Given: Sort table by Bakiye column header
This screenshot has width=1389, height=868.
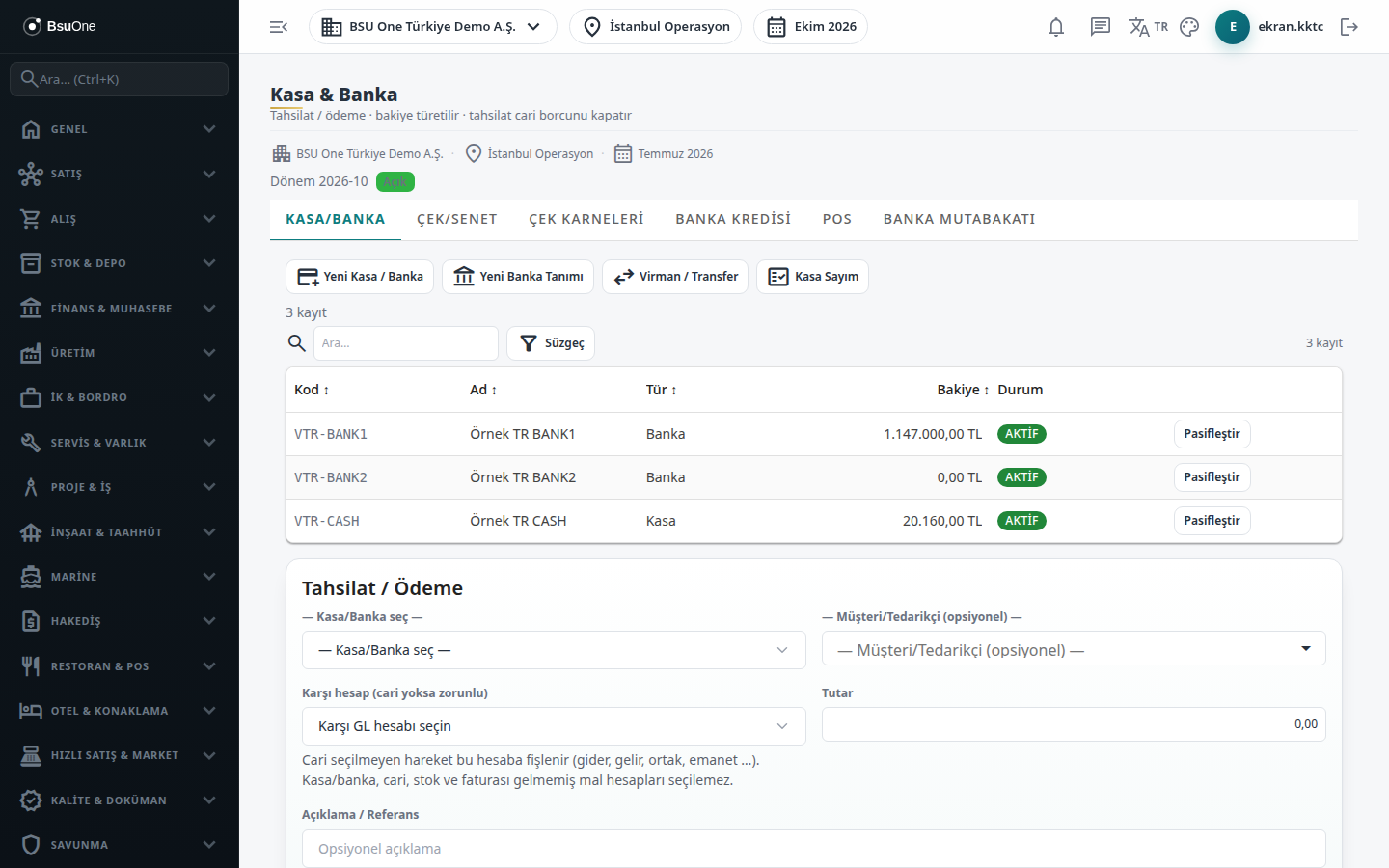Looking at the screenshot, I should (963, 390).
